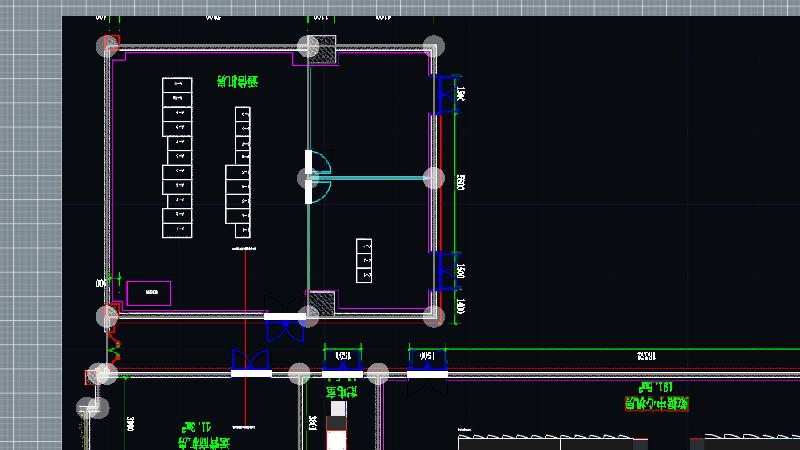Viewport: 800px width, 450px height.
Task: Click the node marker at the central door
Action: click(309, 178)
